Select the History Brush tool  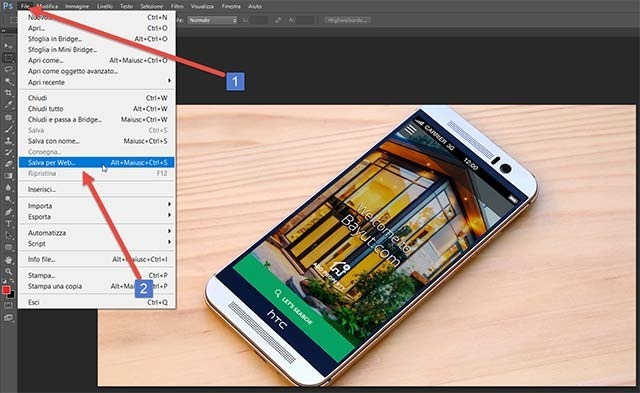click(x=8, y=153)
